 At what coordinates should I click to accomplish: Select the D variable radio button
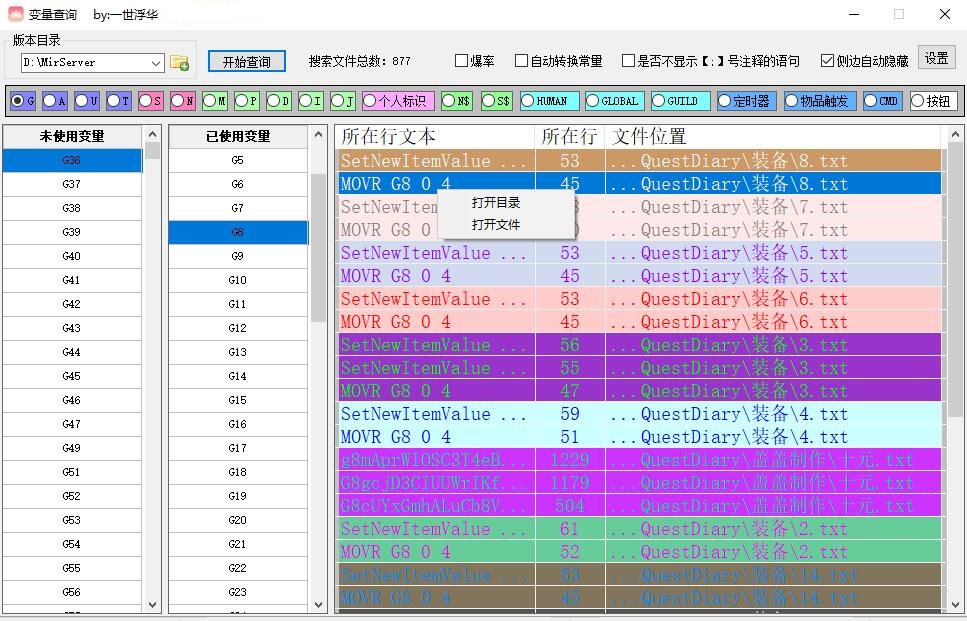click(x=279, y=101)
